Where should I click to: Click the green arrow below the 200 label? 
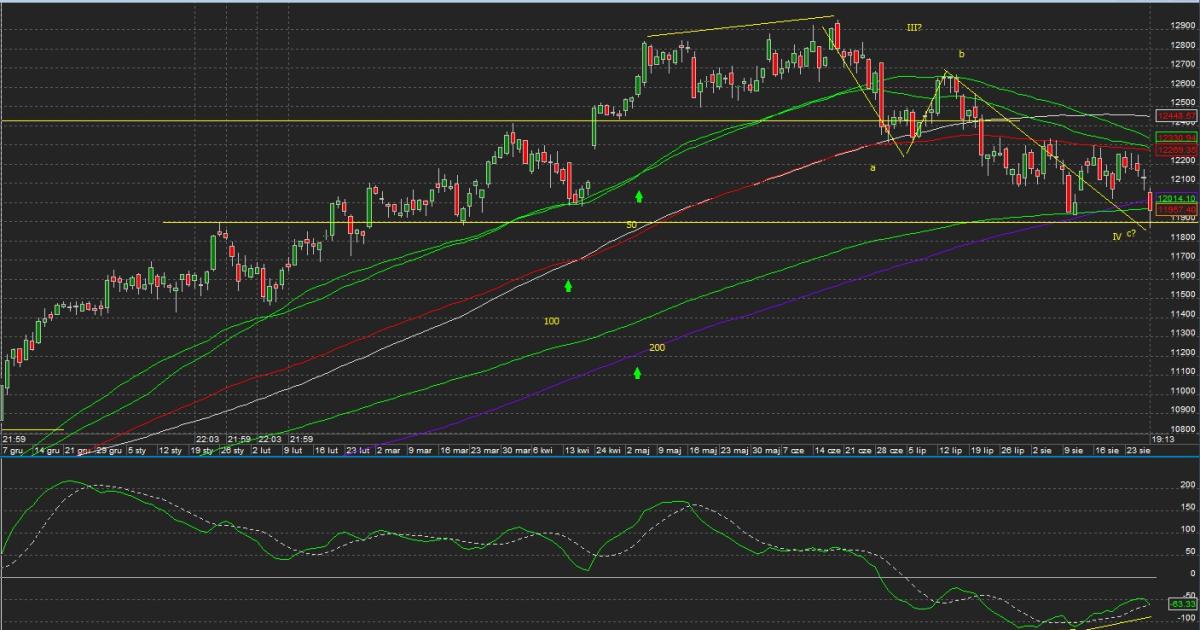point(637,372)
